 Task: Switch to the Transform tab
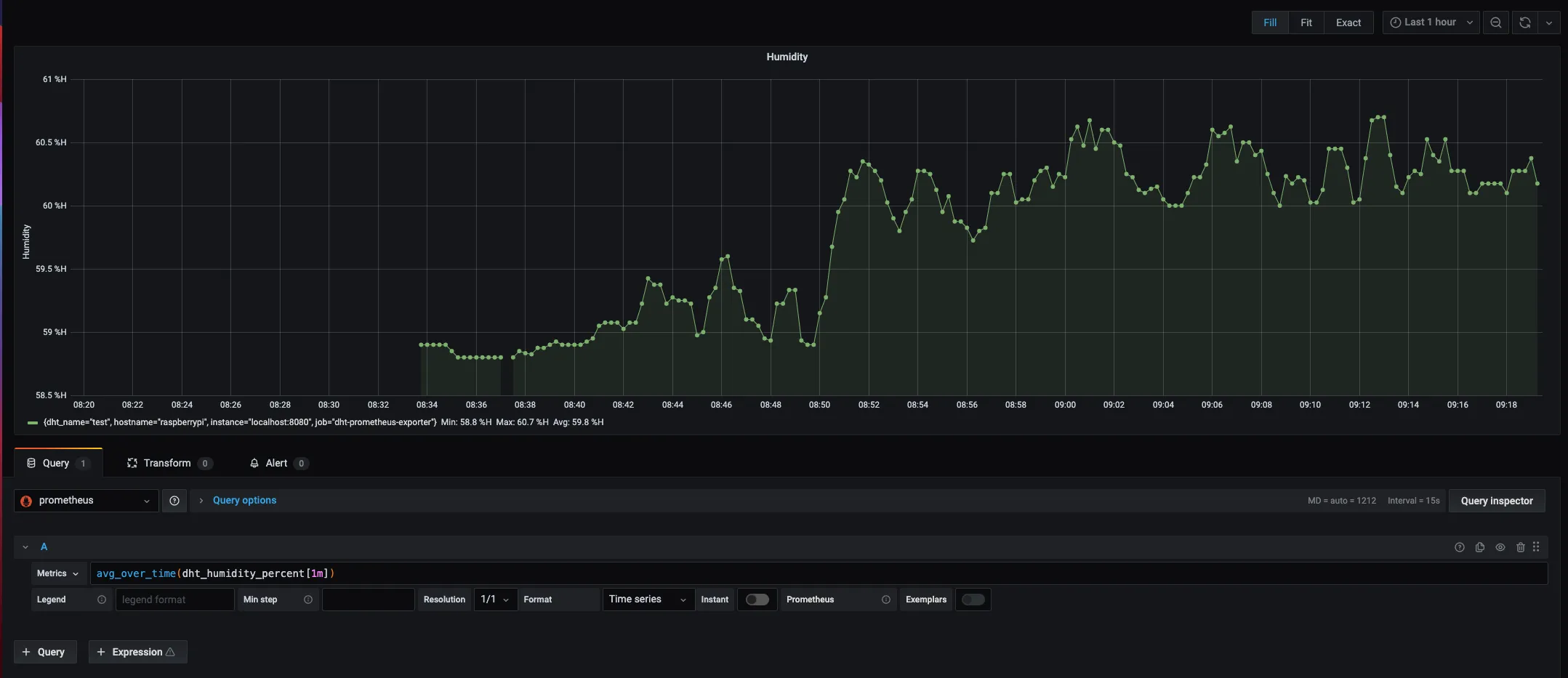coord(169,463)
